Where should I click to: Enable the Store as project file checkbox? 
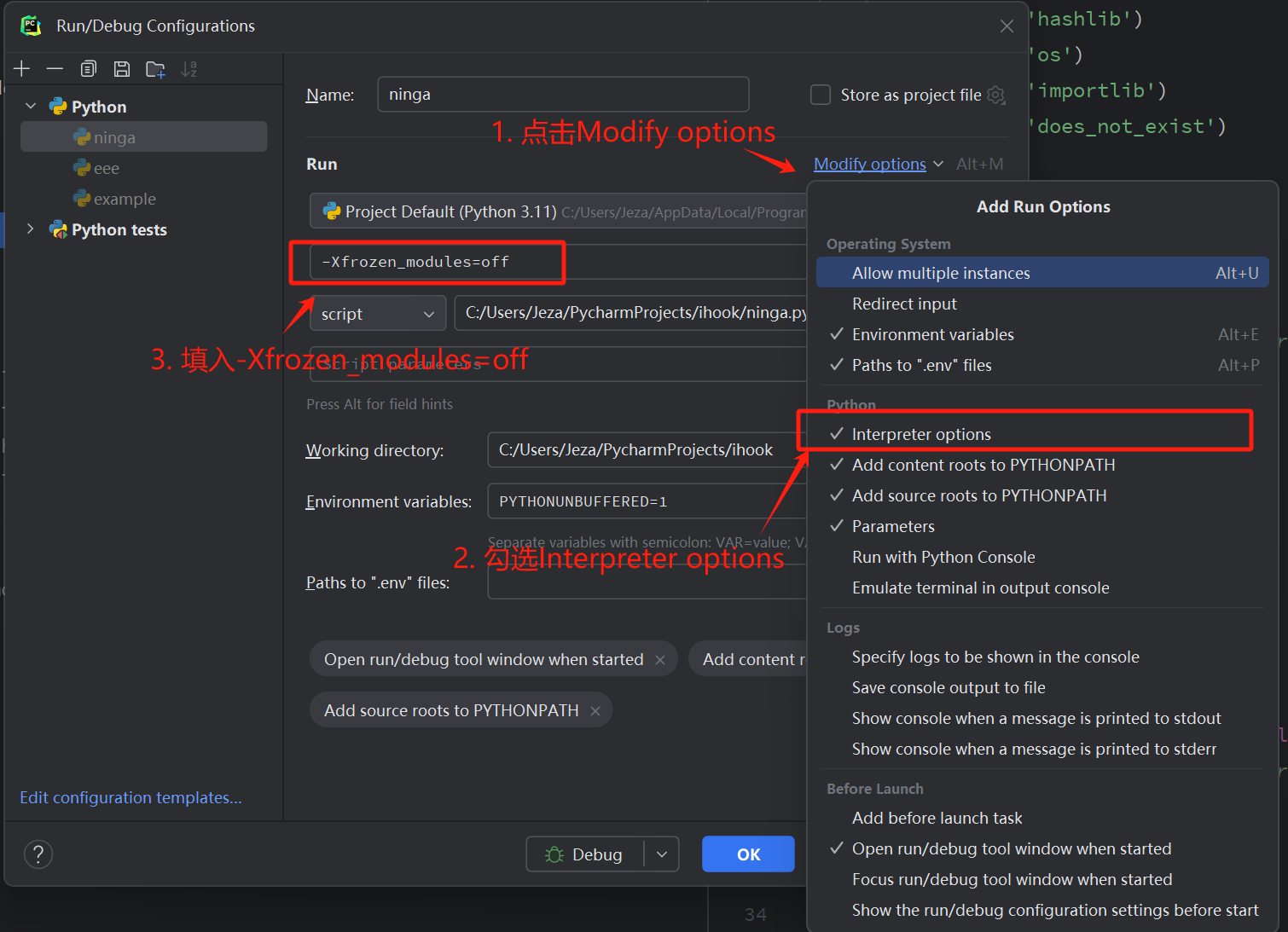pyautogui.click(x=821, y=95)
